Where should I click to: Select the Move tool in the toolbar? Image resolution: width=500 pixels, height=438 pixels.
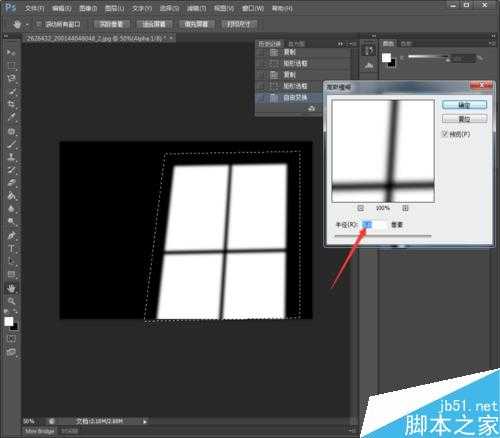(11, 52)
